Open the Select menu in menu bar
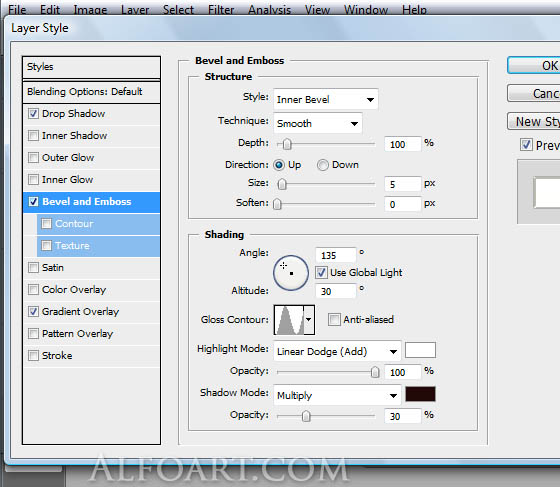Screen dimensions: 560x487 click(178, 10)
